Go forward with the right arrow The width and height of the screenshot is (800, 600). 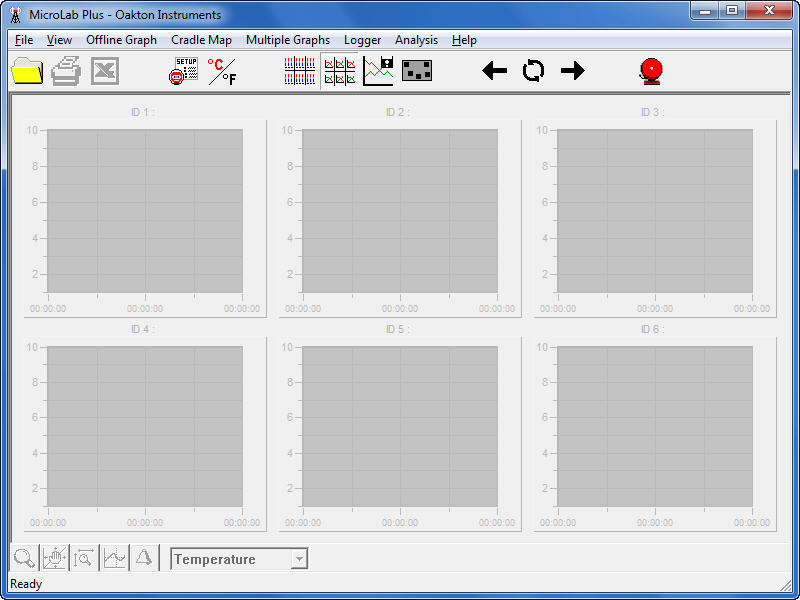[x=572, y=70]
